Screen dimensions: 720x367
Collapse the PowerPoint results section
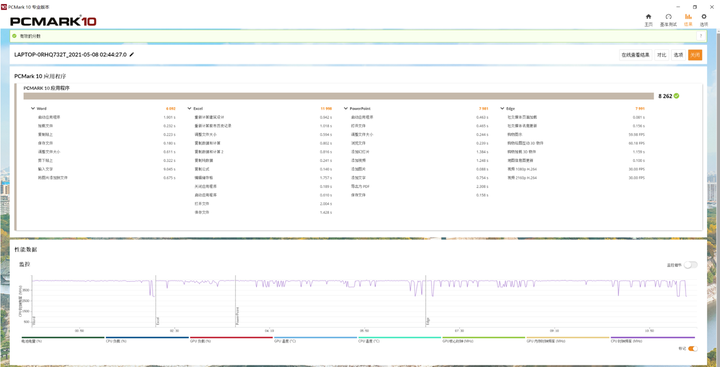click(x=346, y=109)
